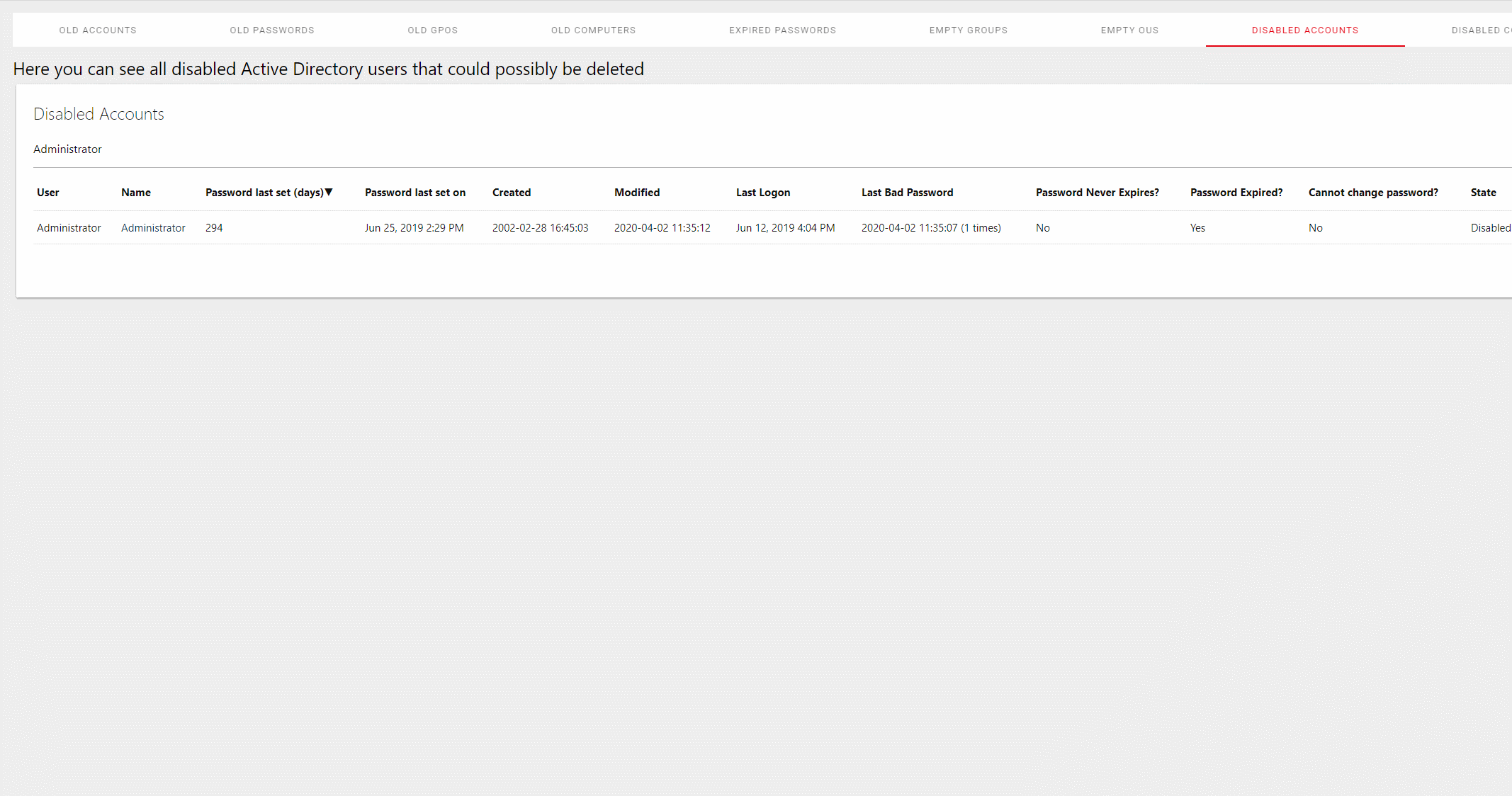Click the Last Bad Password header
The height and width of the screenshot is (796, 1512).
click(x=908, y=193)
